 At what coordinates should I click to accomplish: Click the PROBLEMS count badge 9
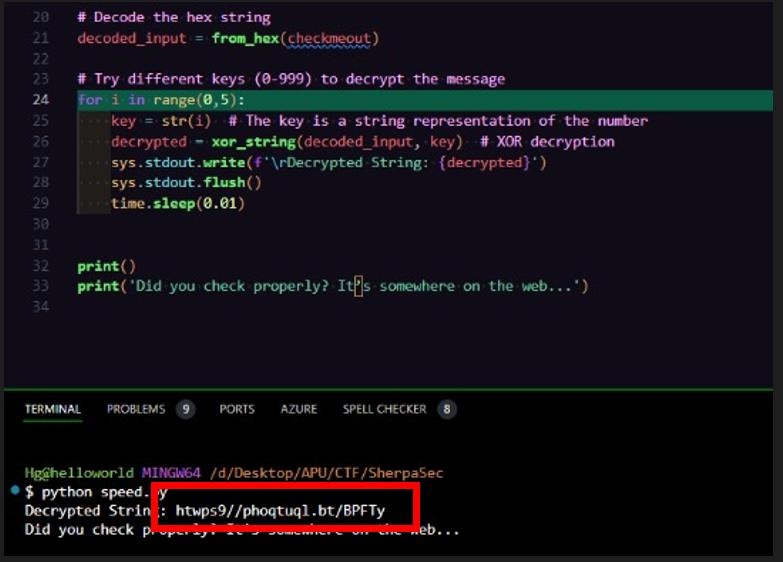click(x=186, y=409)
